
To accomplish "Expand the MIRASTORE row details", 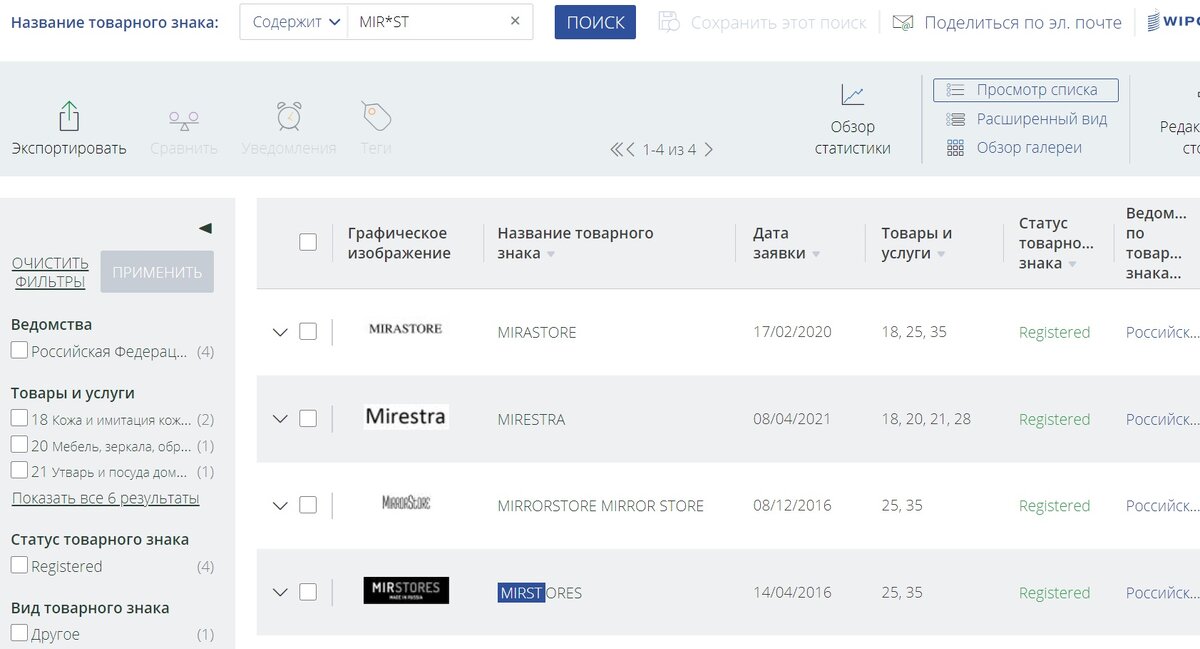I will tap(280, 333).
